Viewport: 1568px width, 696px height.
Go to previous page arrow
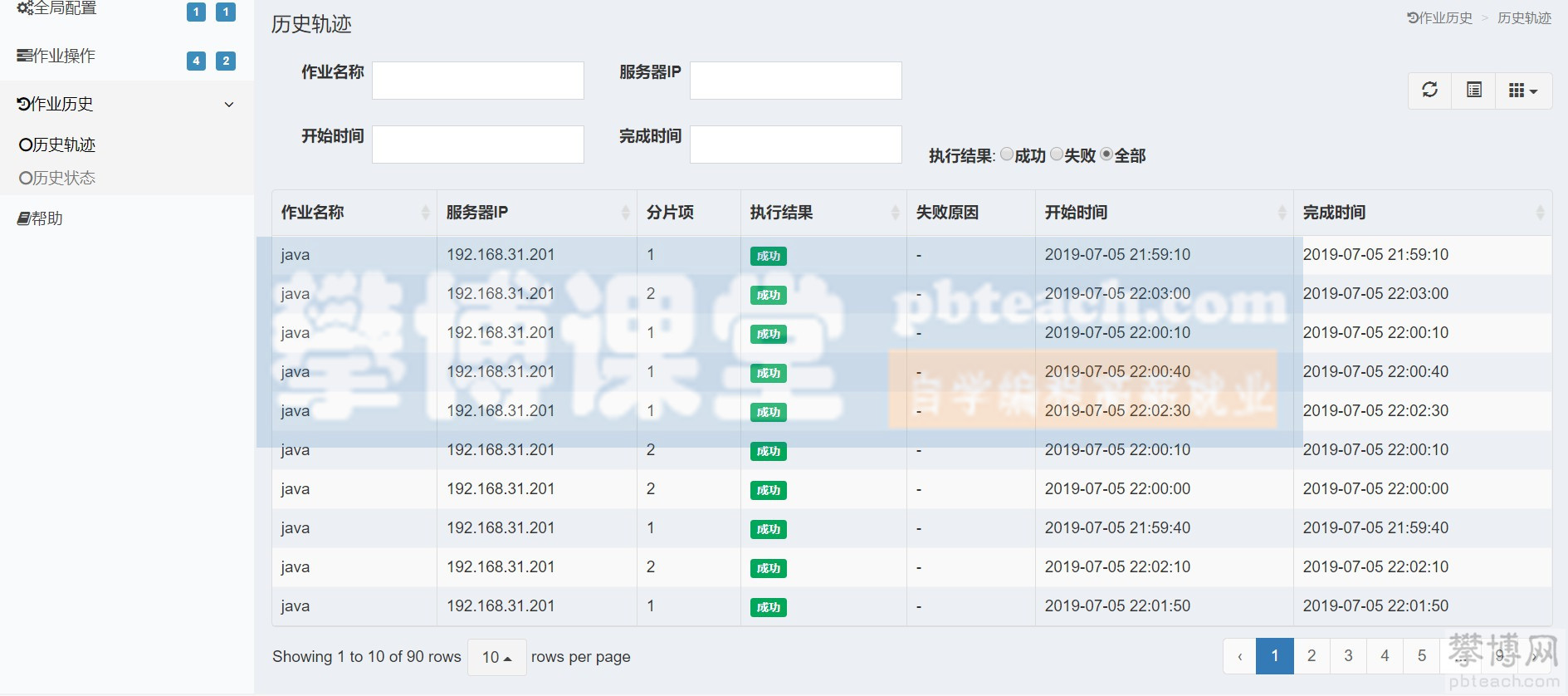1239,656
